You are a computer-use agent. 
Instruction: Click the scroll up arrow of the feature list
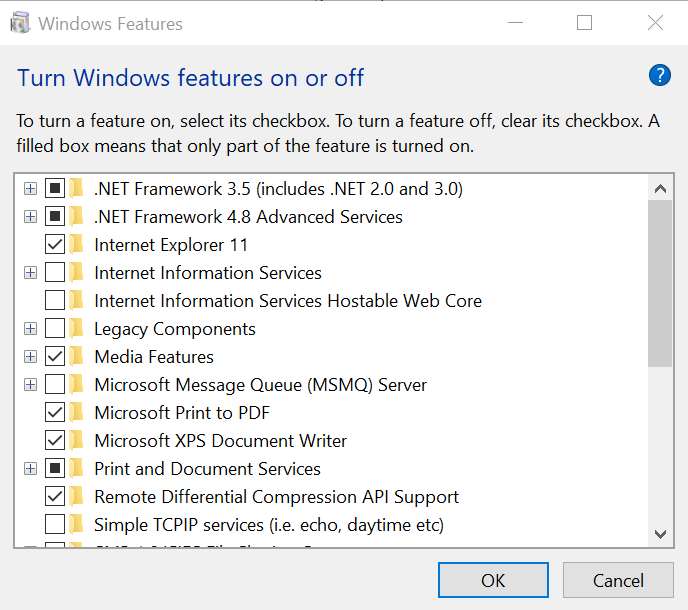(660, 188)
